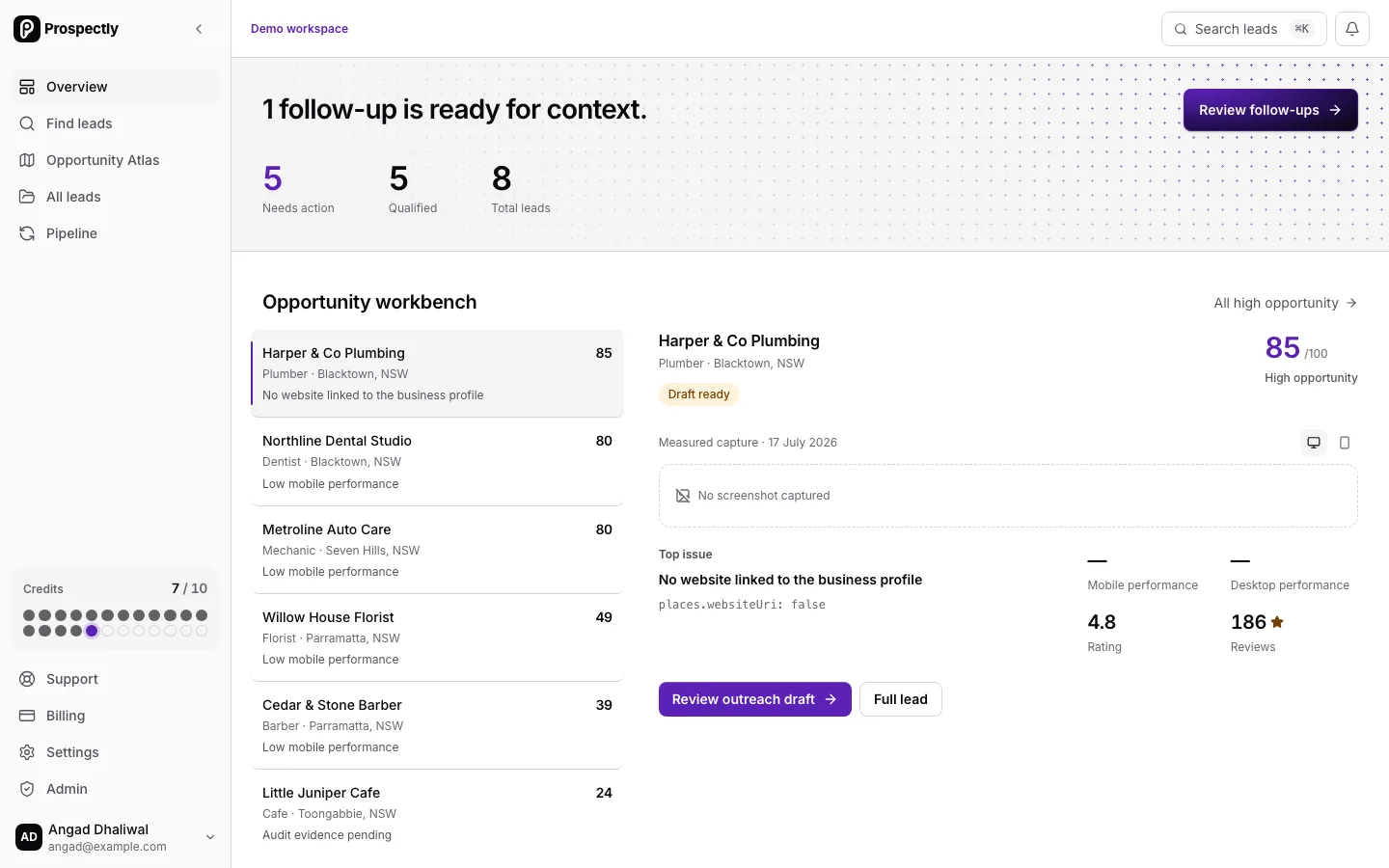Screen dimensions: 1389x868
Task: Open the Full lead button
Action: tap(901, 699)
